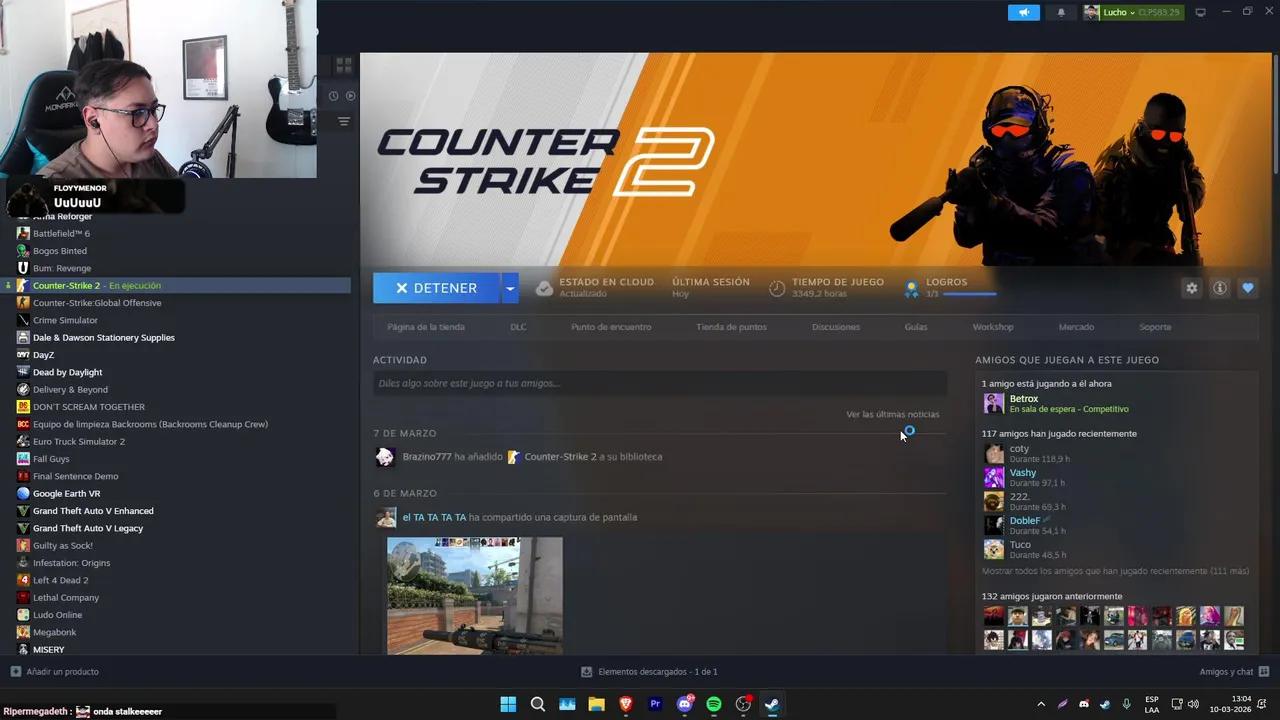
Task: Open Guías tab
Action: (916, 327)
